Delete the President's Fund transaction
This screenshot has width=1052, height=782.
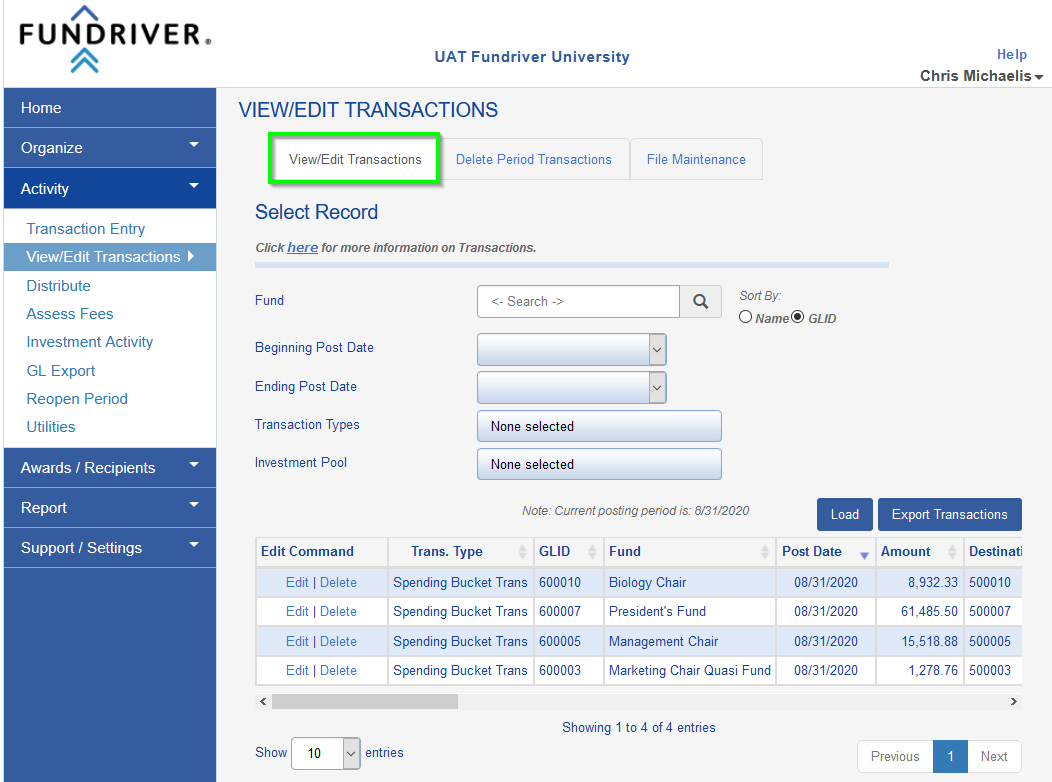tap(338, 612)
